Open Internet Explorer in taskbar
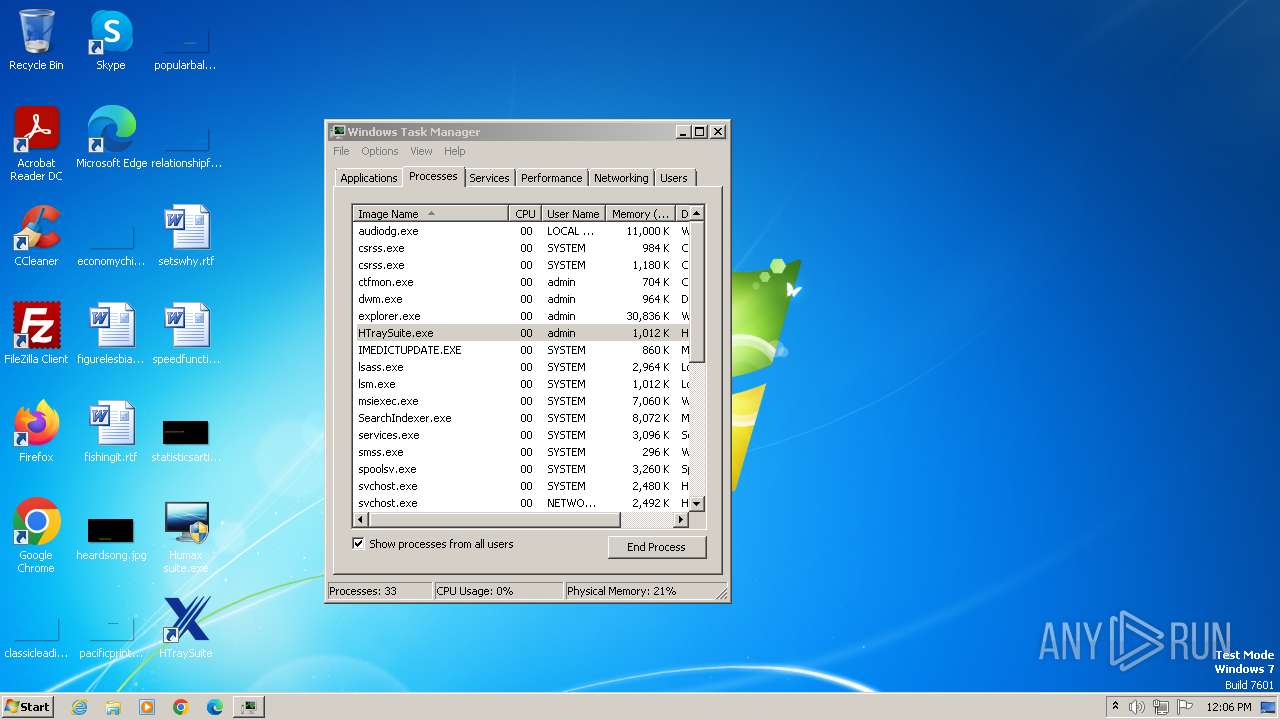Image resolution: width=1280 pixels, height=720 pixels. (x=79, y=707)
